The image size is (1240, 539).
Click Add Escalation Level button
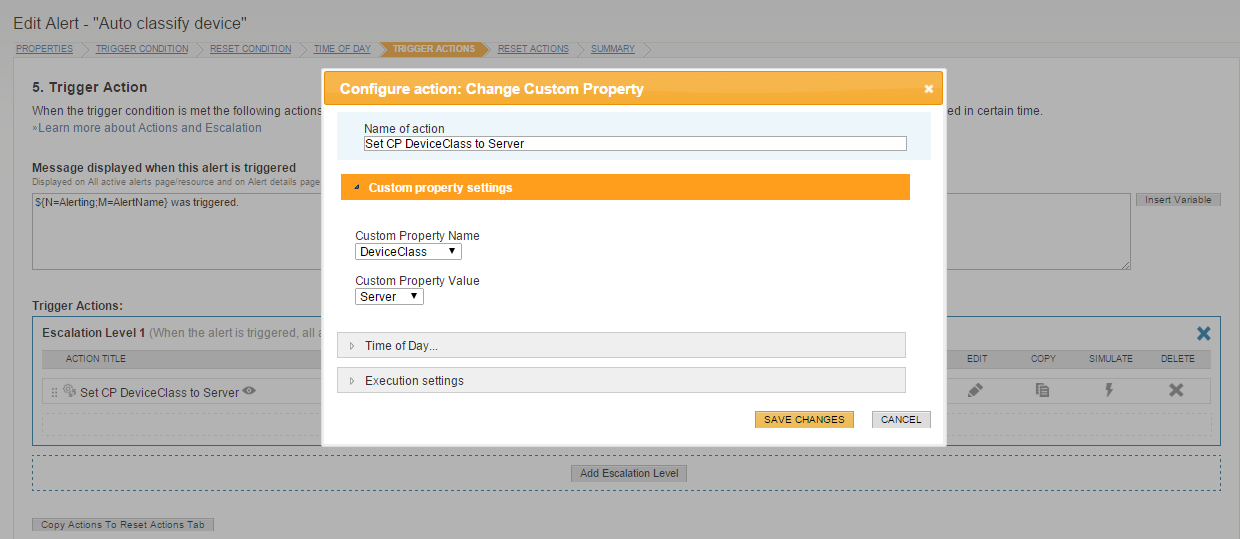[x=629, y=474]
